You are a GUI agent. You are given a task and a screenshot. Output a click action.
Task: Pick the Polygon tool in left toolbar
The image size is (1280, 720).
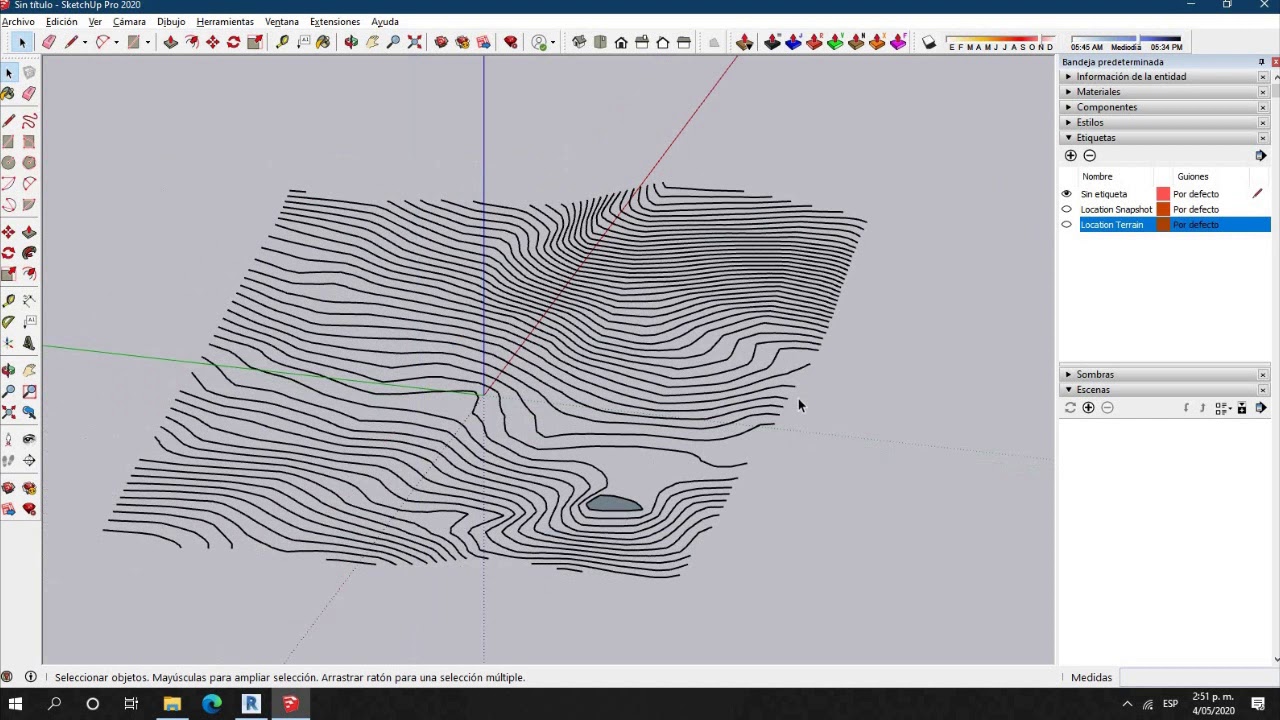point(29,163)
